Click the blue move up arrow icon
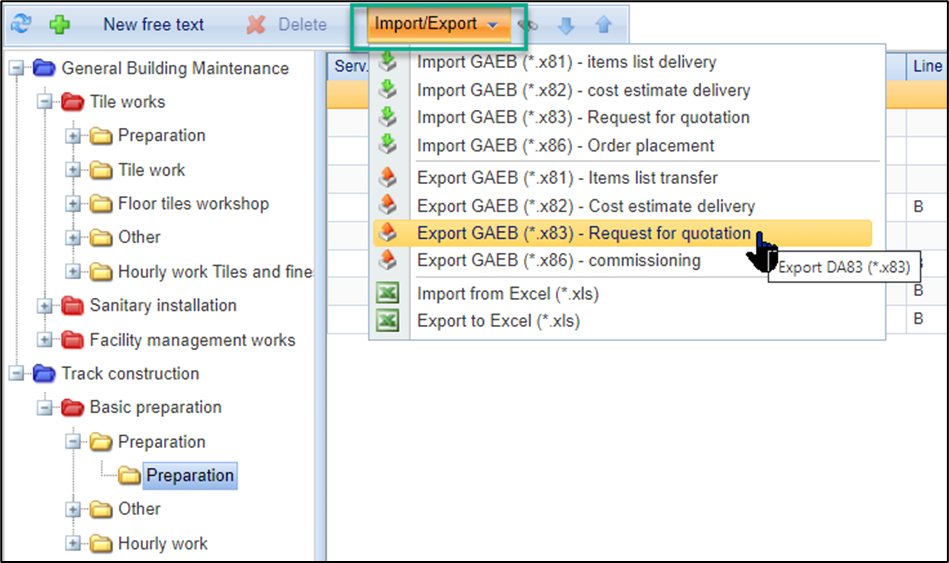This screenshot has height=563, width=949. coord(602,25)
